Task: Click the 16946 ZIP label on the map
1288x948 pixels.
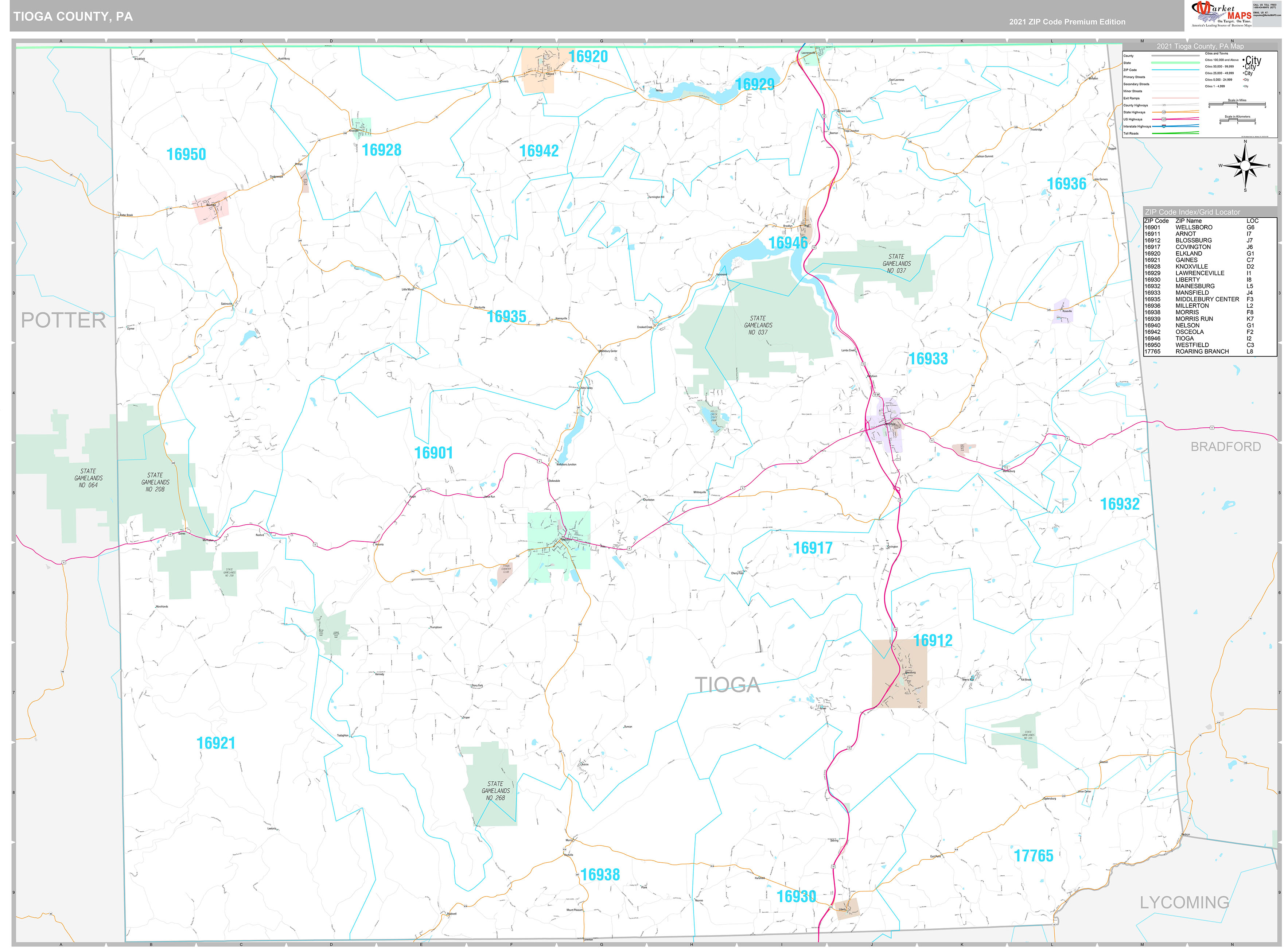Action: [x=788, y=243]
